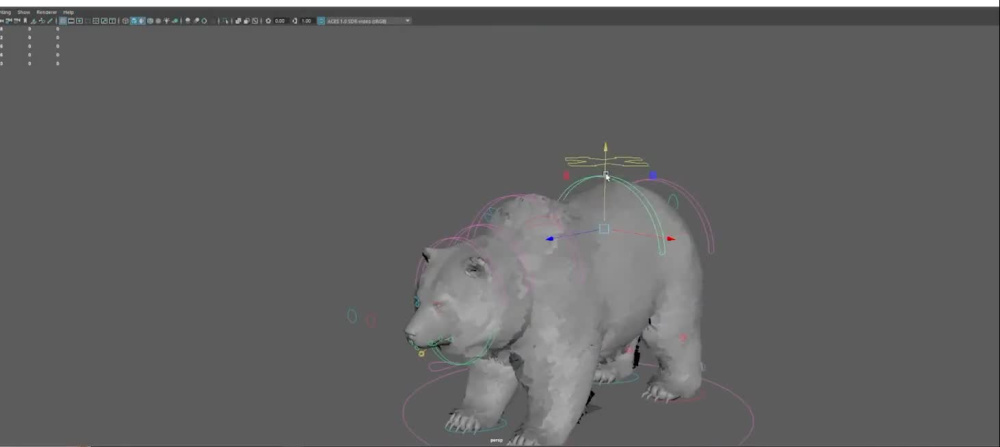Toggle X-ray joints icon
1000x447 pixels.
tap(255, 20)
